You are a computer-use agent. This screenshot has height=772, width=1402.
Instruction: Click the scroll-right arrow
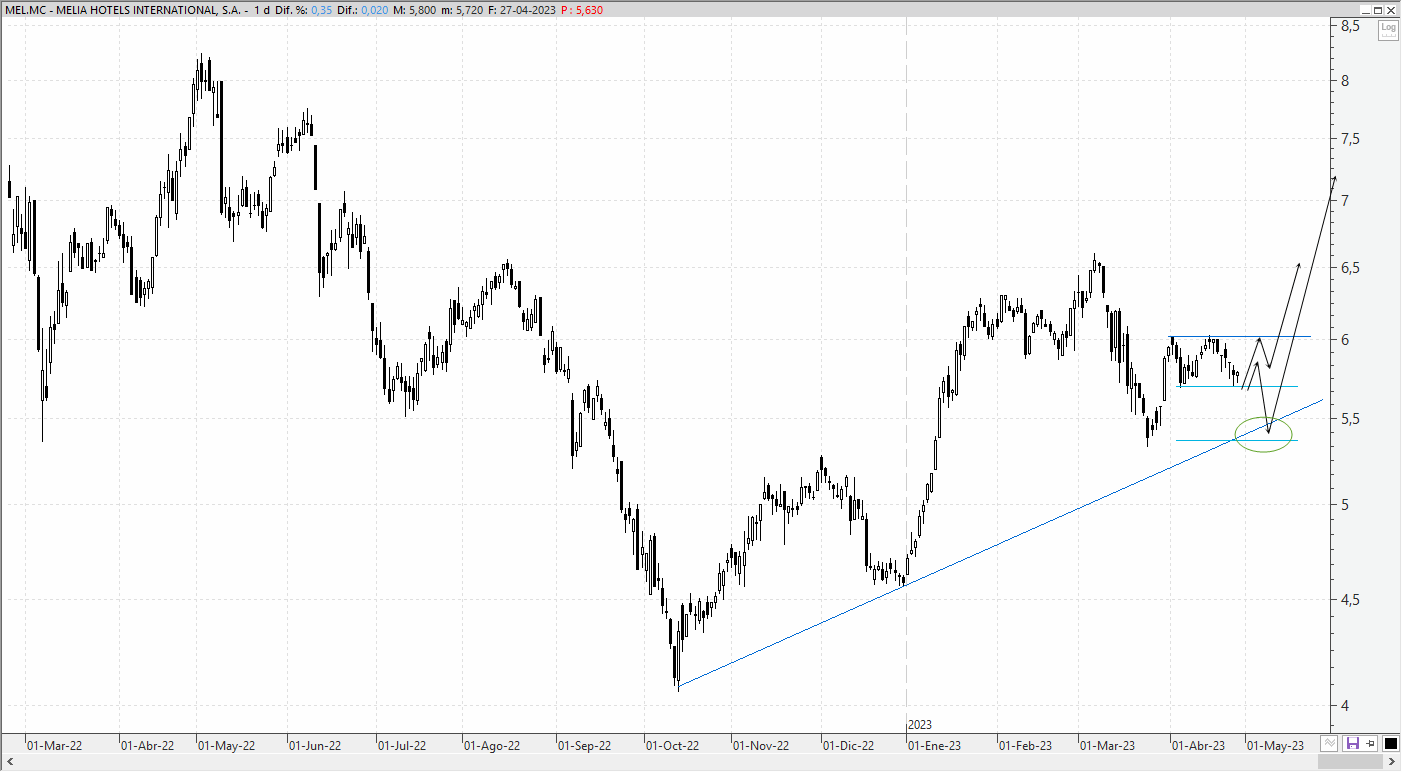point(1392,763)
